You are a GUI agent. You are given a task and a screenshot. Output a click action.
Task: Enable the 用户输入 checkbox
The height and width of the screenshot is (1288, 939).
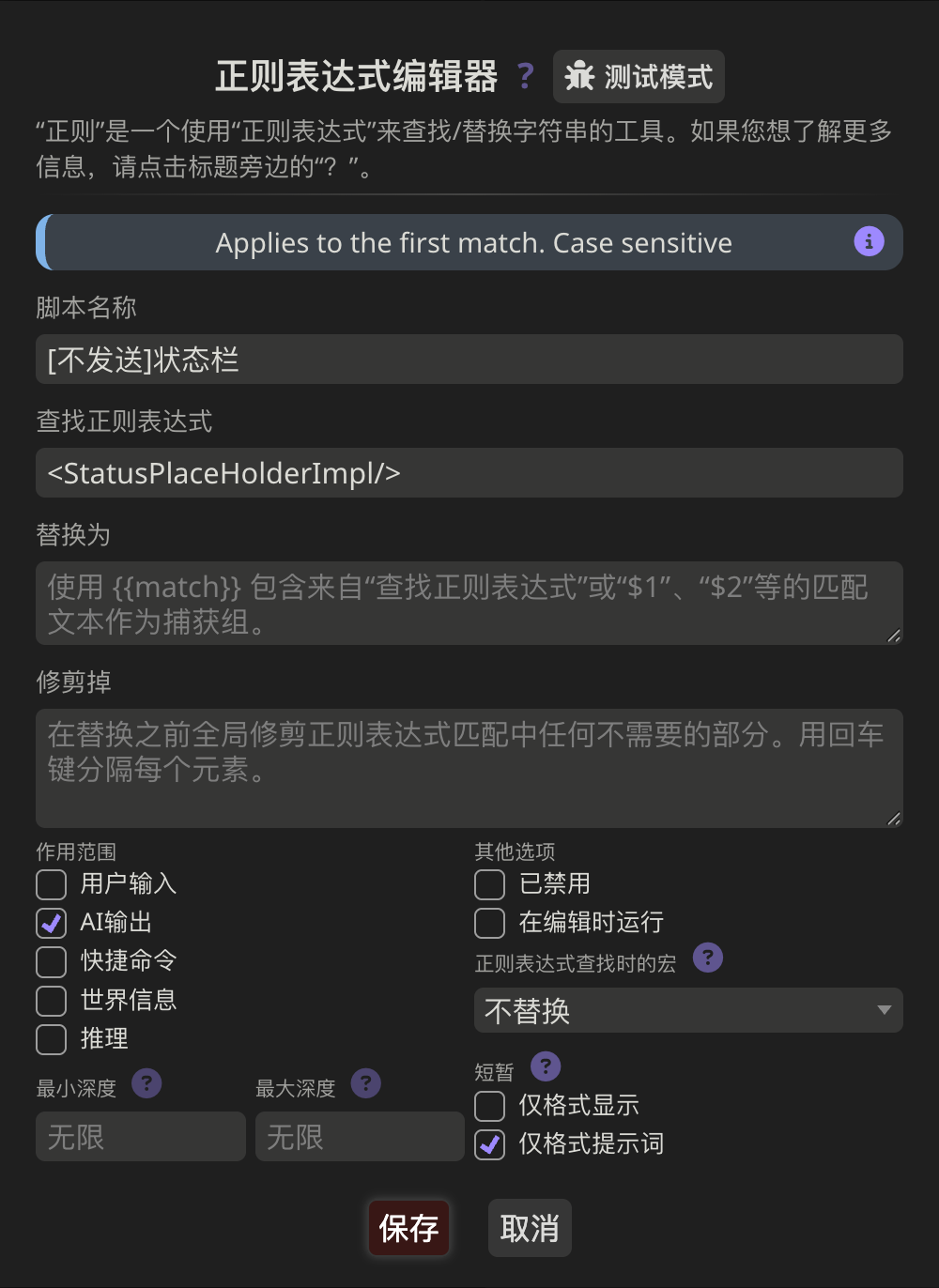[x=51, y=884]
